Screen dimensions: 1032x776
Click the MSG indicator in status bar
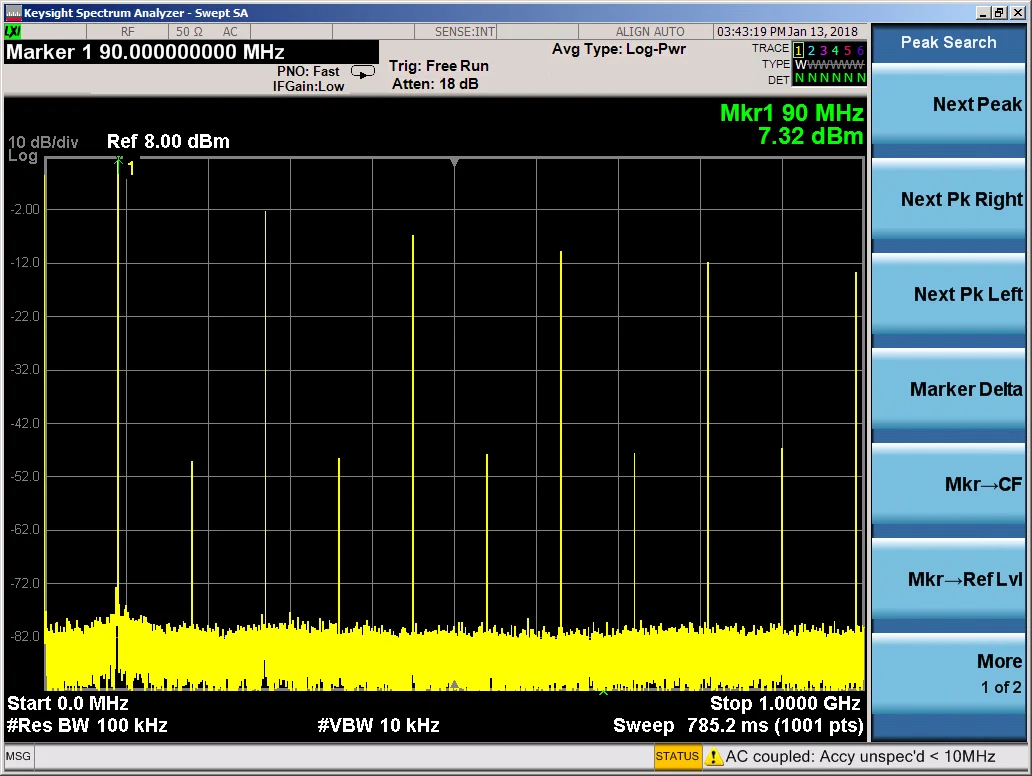18,756
